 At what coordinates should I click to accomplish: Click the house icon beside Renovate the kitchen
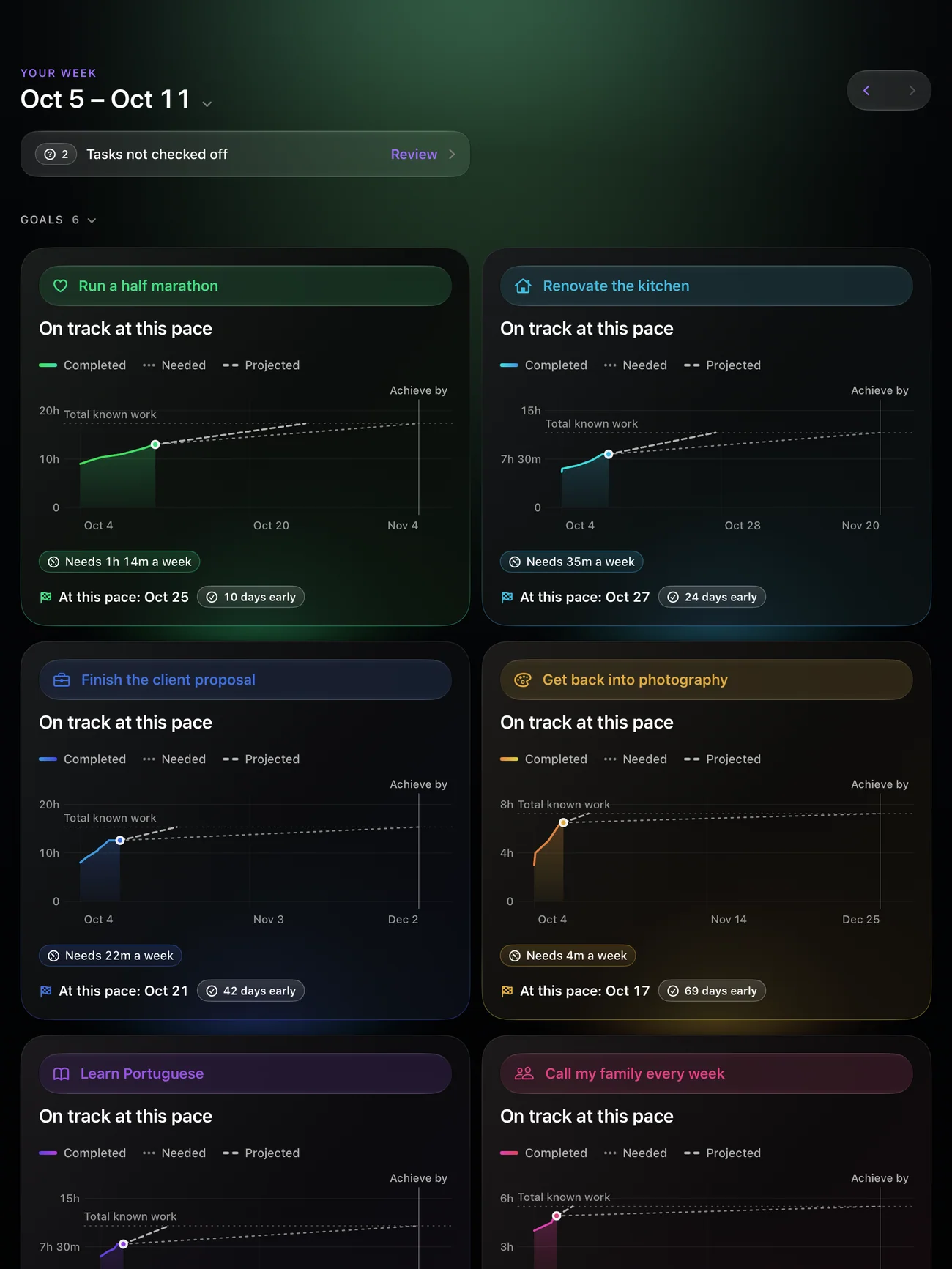(523, 286)
